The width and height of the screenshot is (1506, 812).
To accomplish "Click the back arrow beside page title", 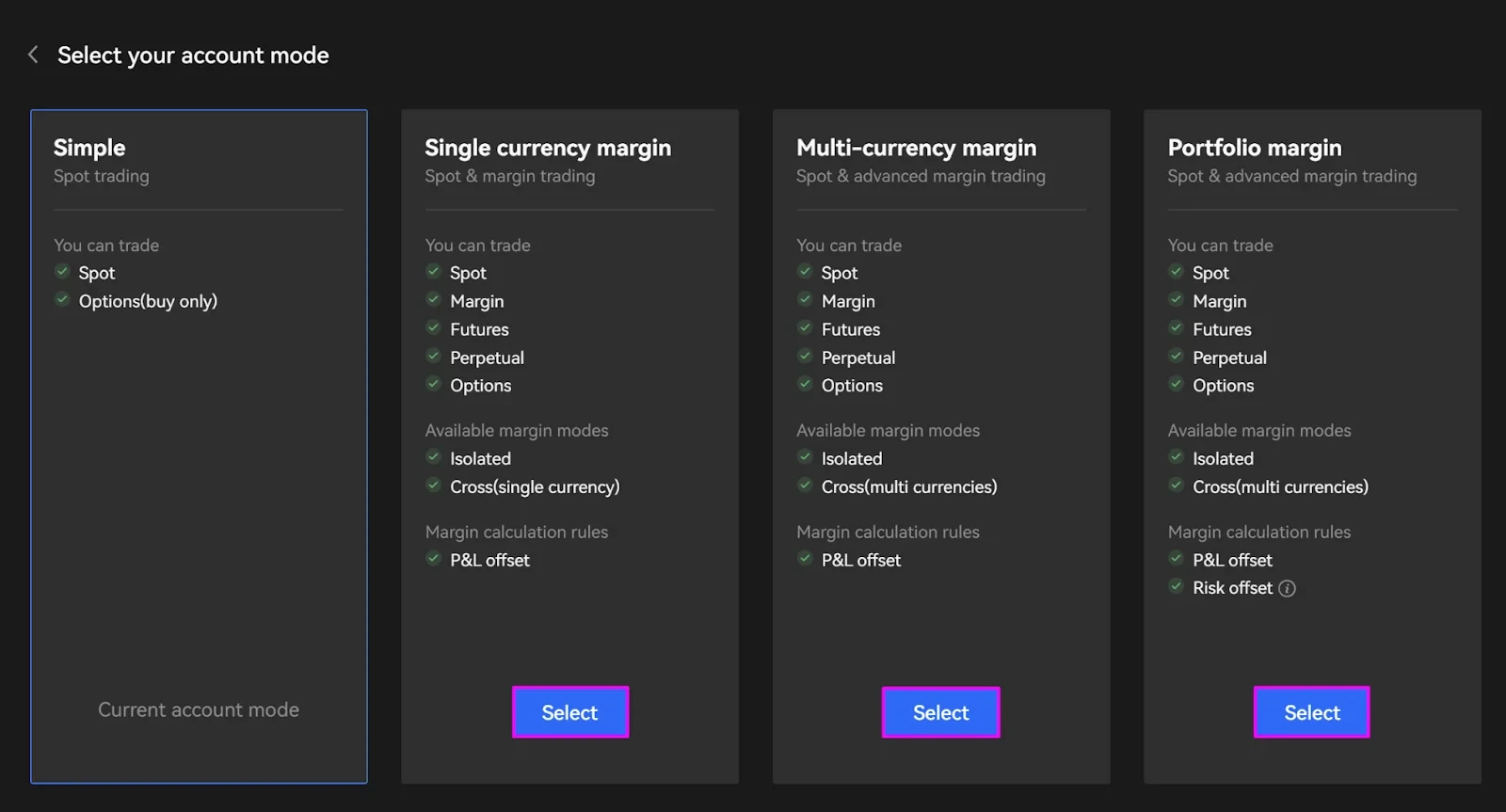I will 33,55.
